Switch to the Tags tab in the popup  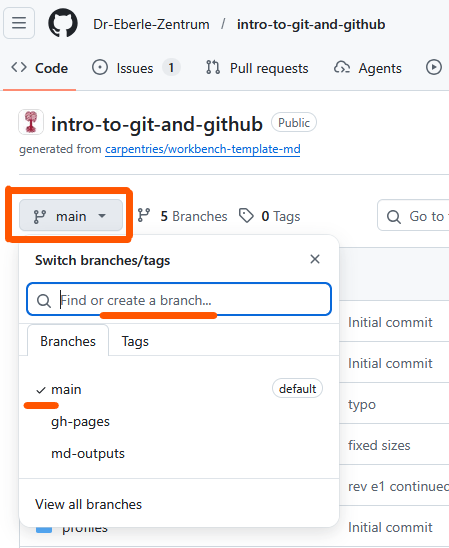tap(135, 341)
